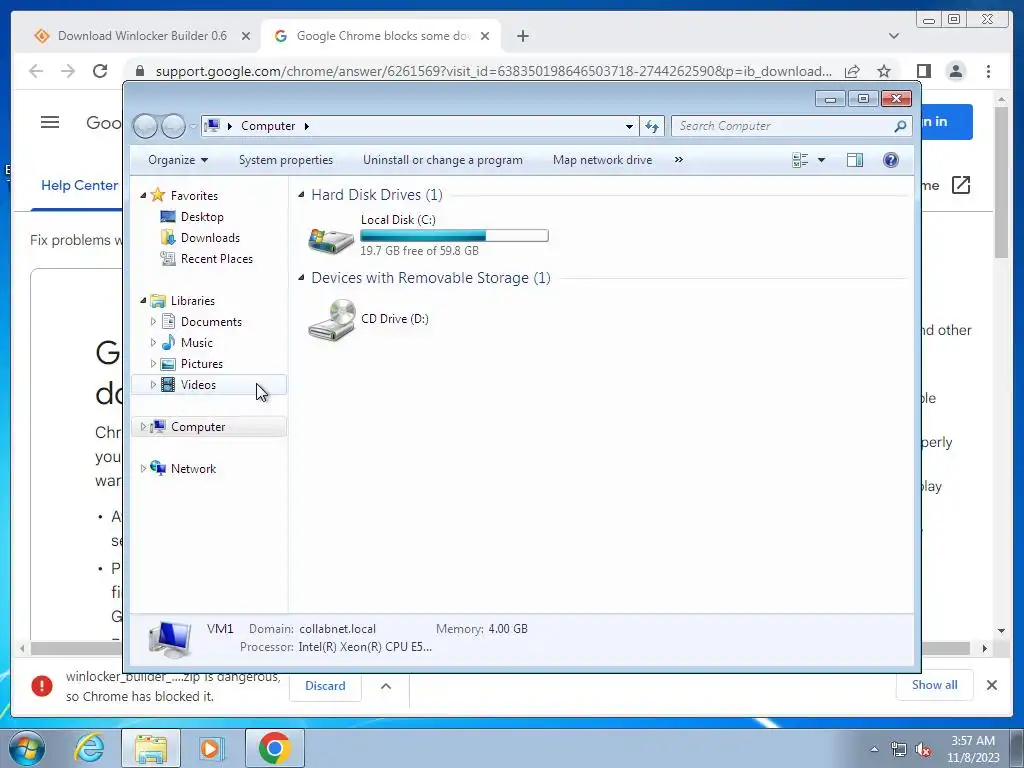
Task: Click Uninstall or change a program
Action: 443,160
